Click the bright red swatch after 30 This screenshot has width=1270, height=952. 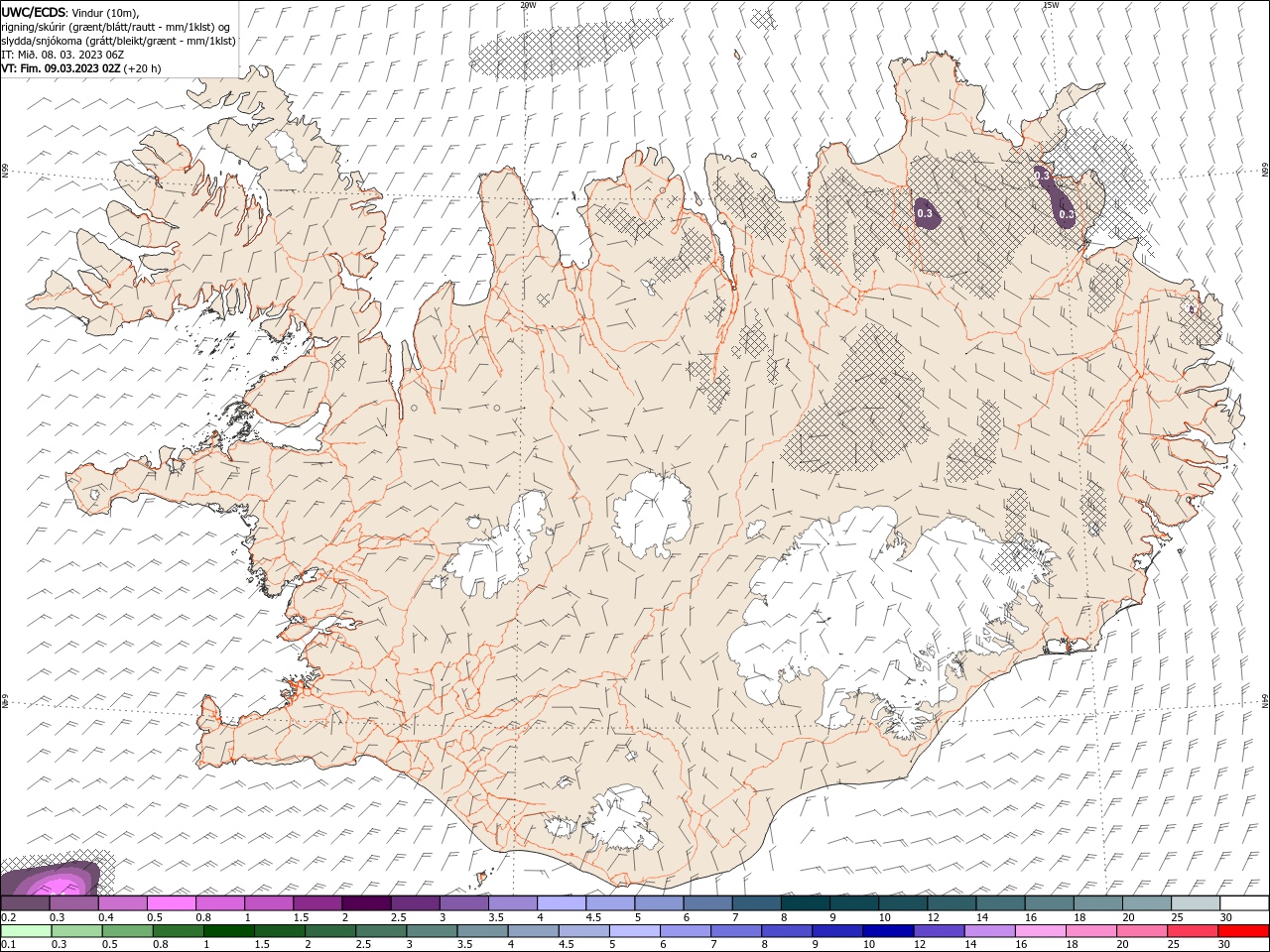[1242, 931]
